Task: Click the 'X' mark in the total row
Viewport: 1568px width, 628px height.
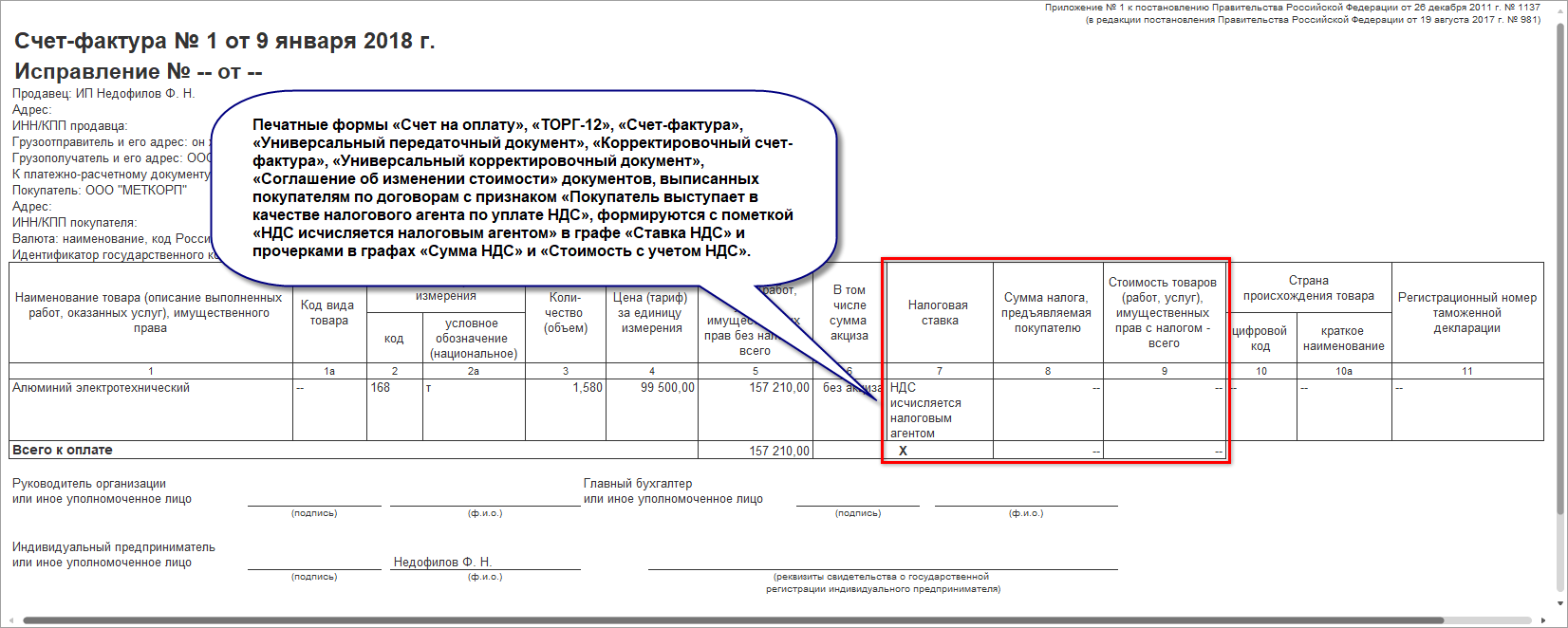Action: (903, 451)
